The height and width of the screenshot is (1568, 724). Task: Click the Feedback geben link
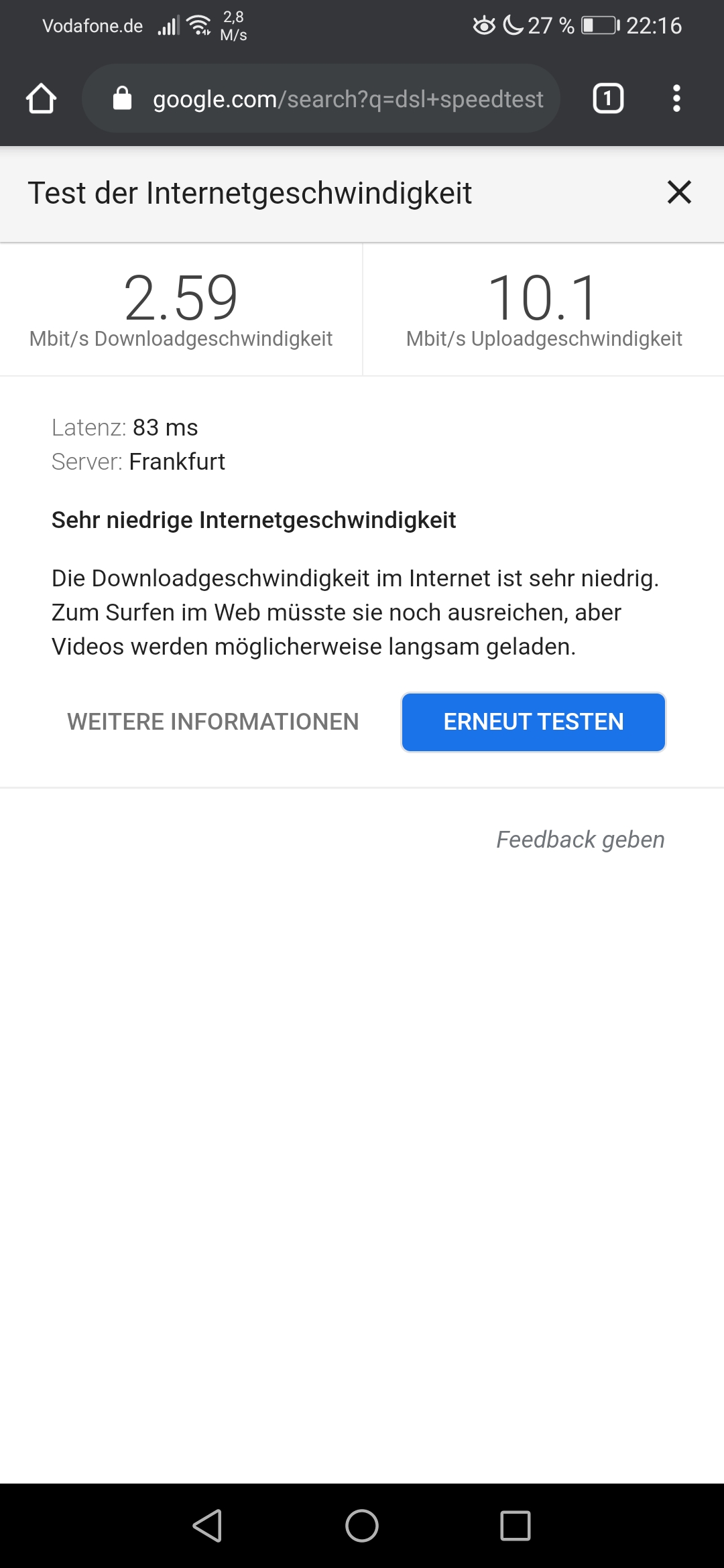(581, 840)
